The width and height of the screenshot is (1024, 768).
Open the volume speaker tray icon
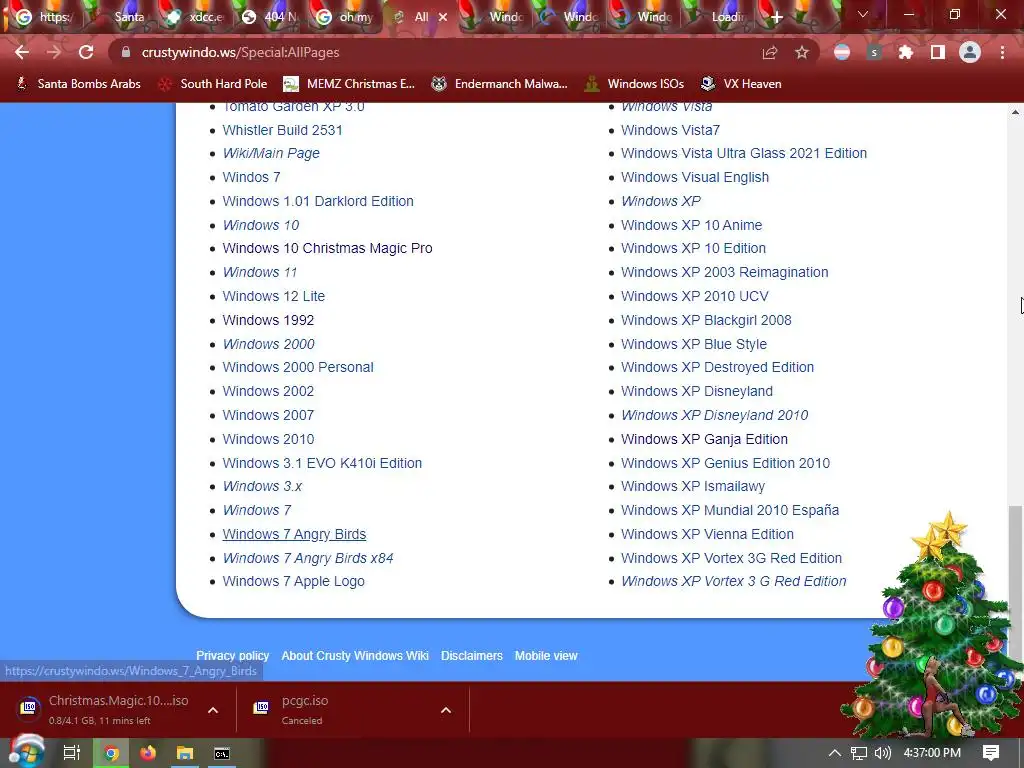pos(882,753)
